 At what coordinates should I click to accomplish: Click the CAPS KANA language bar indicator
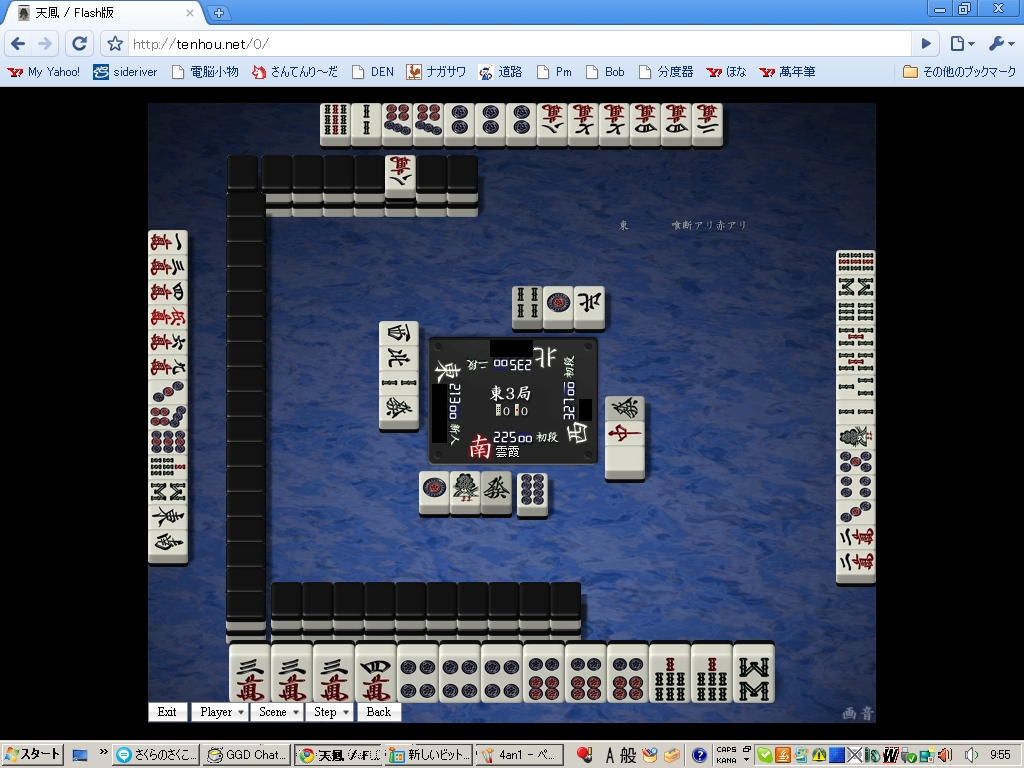click(726, 756)
